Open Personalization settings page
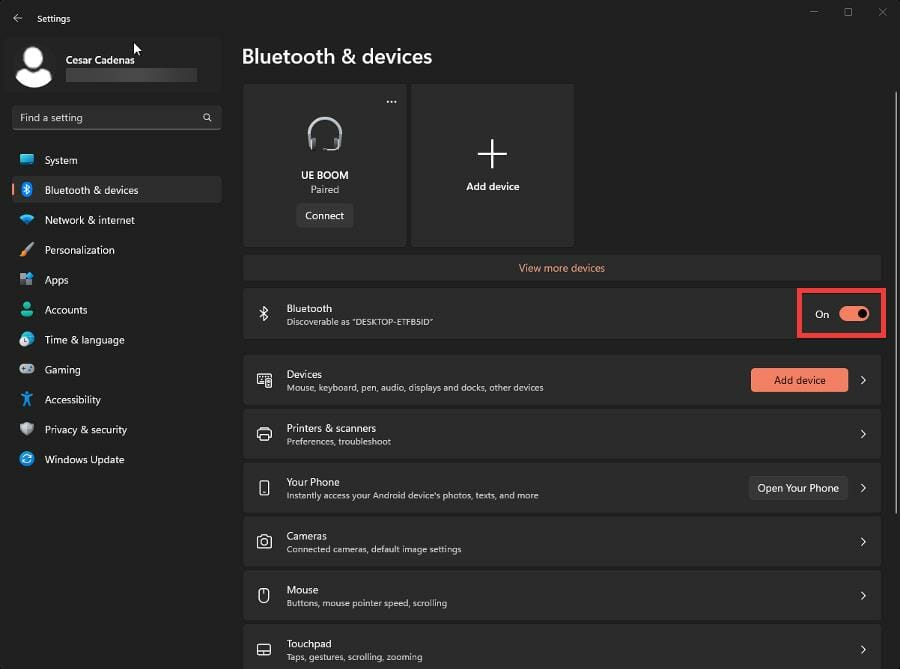Screen dimensions: 900x669 [x=117, y=250]
